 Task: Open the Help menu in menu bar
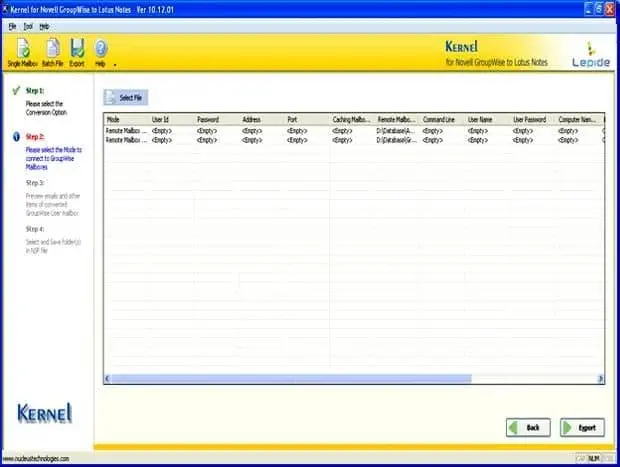tap(44, 26)
